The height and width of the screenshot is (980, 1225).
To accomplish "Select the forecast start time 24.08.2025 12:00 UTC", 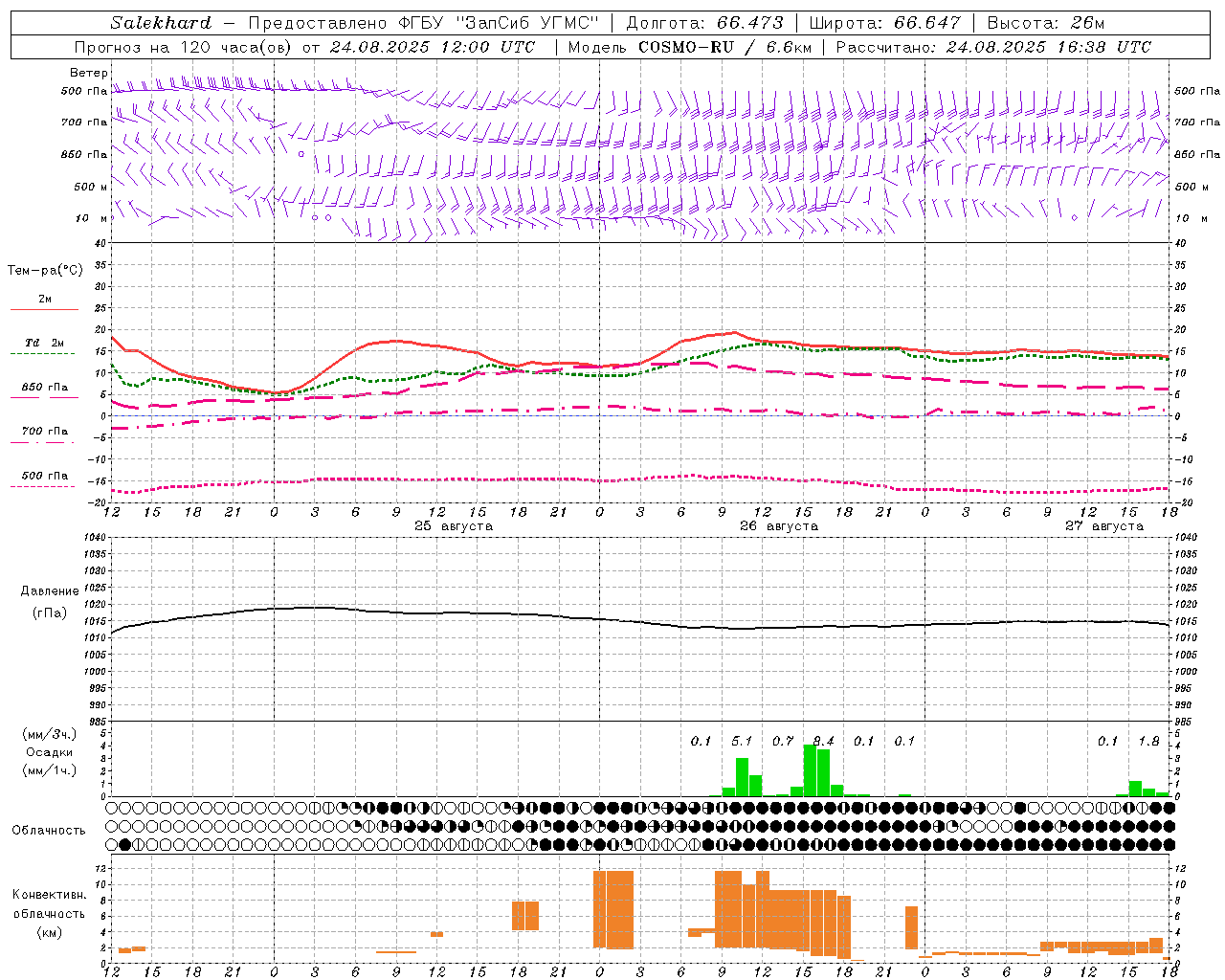I will pos(433,47).
